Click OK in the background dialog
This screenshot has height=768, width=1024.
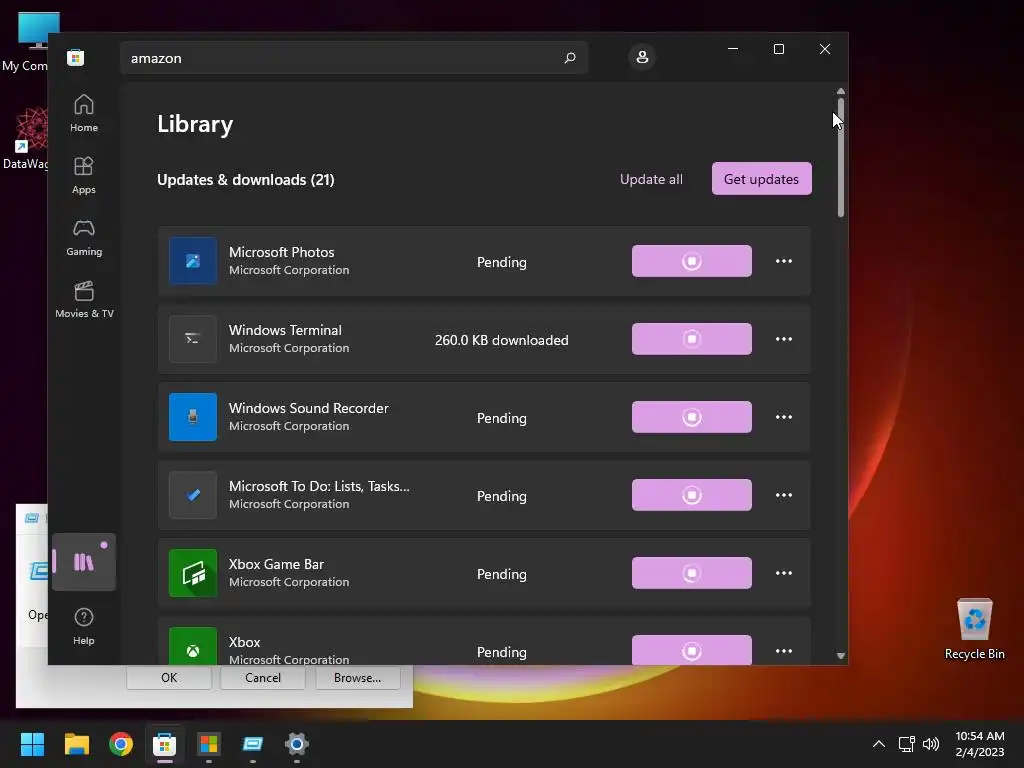point(168,678)
